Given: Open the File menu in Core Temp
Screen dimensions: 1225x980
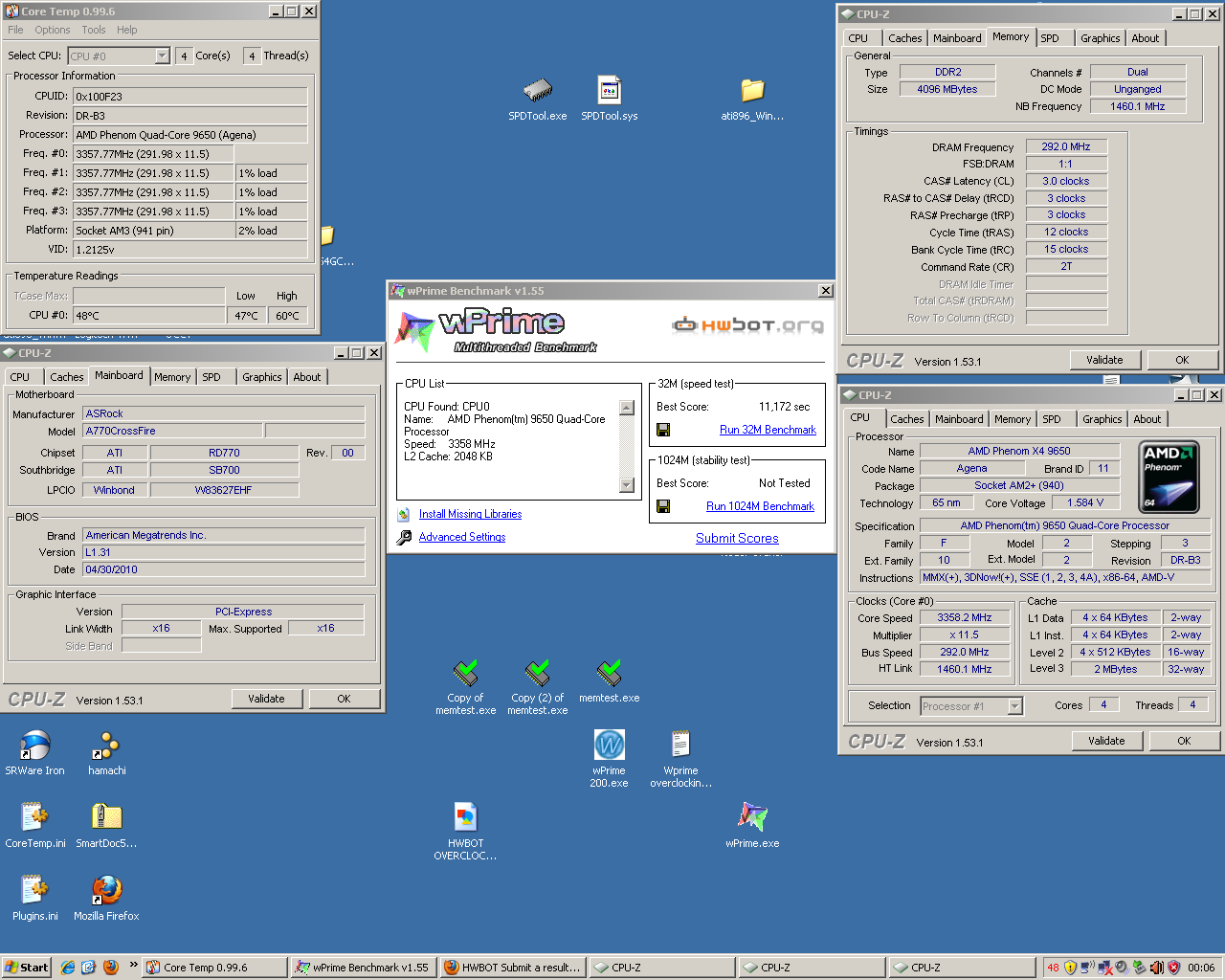Looking at the screenshot, I should (15, 30).
